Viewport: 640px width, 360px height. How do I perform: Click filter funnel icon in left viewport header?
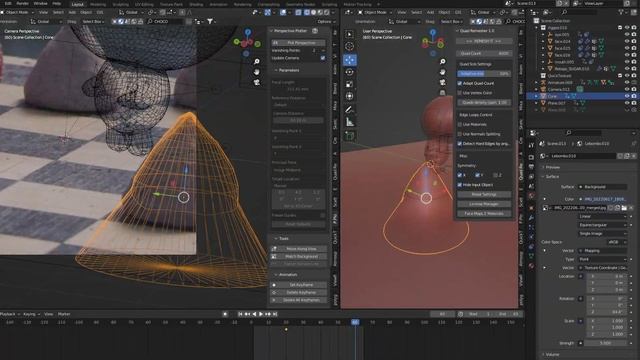pos(210,21)
